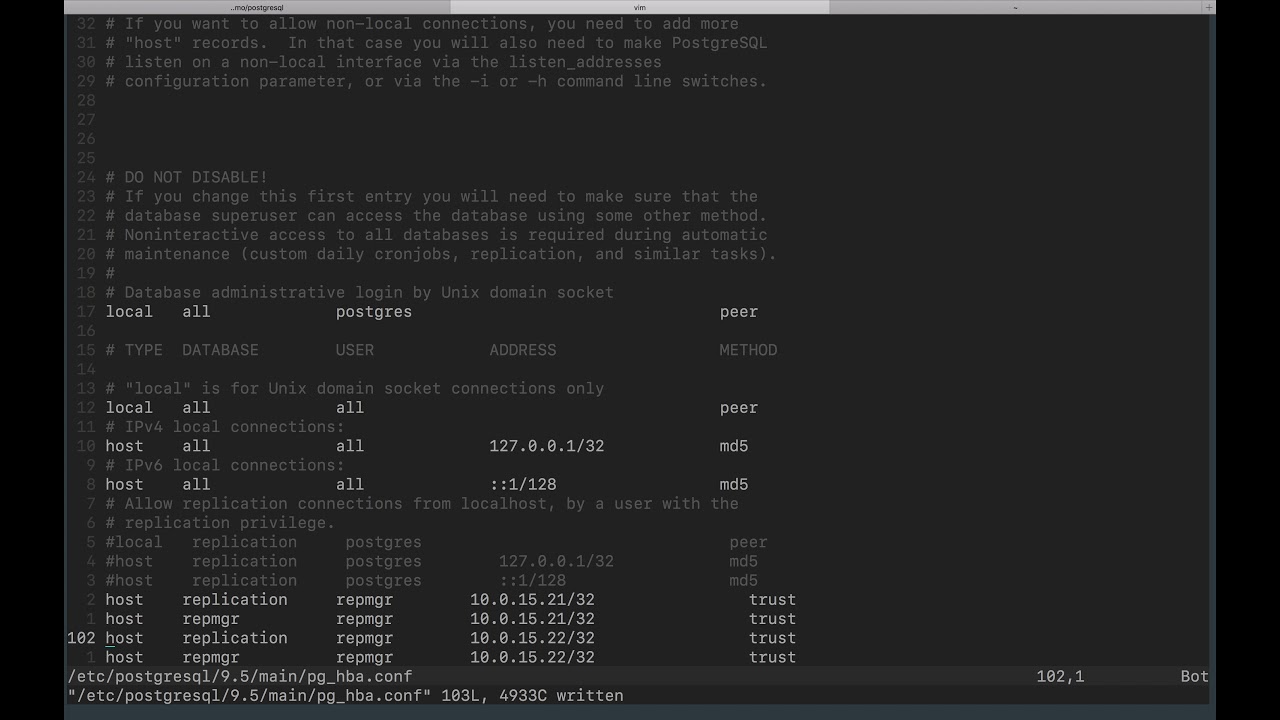The image size is (1280, 720).
Task: Place cursor on 'Database administrative login by Unix domain socket'
Action: coord(369,292)
